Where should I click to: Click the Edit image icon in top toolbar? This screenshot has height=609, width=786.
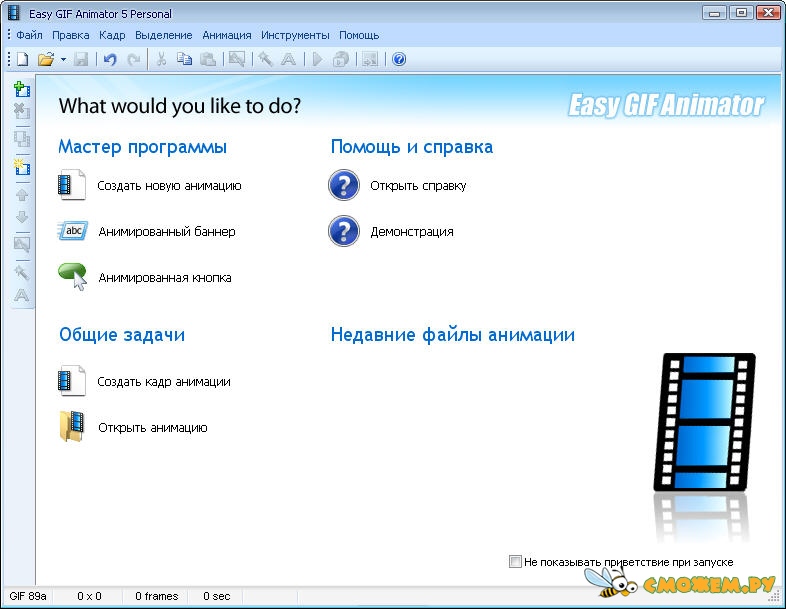point(237,59)
